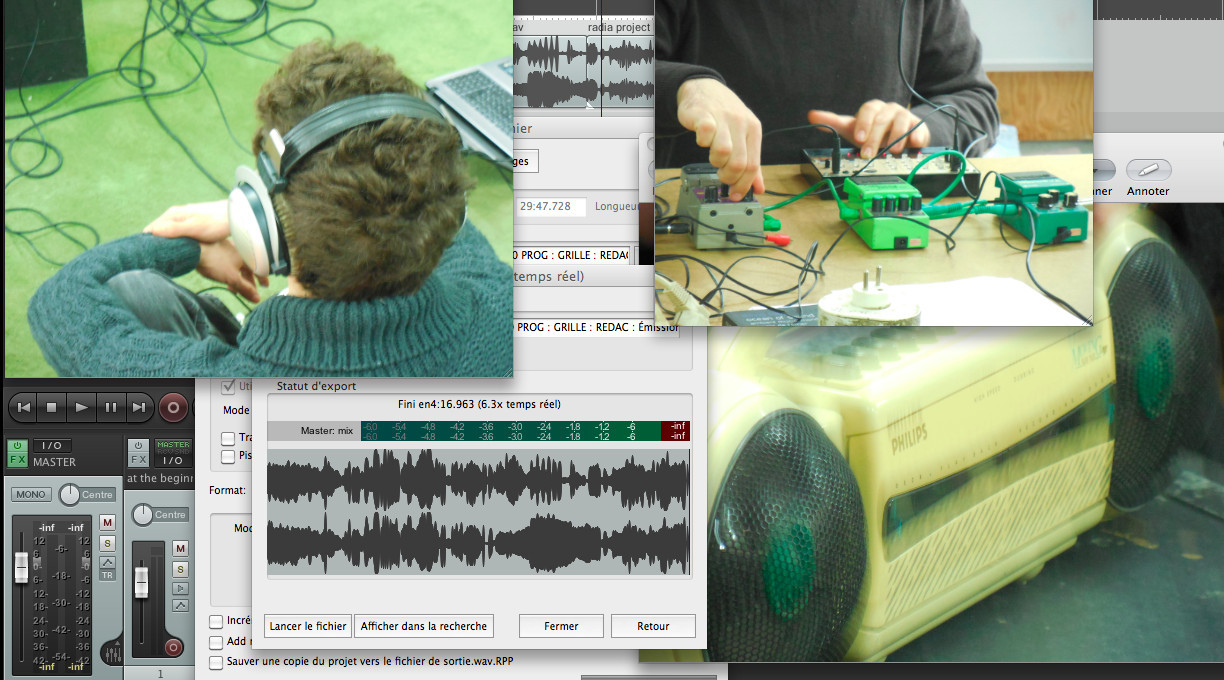Click the 29:47.728 time field
Screen dimensions: 1224x680
coord(551,206)
